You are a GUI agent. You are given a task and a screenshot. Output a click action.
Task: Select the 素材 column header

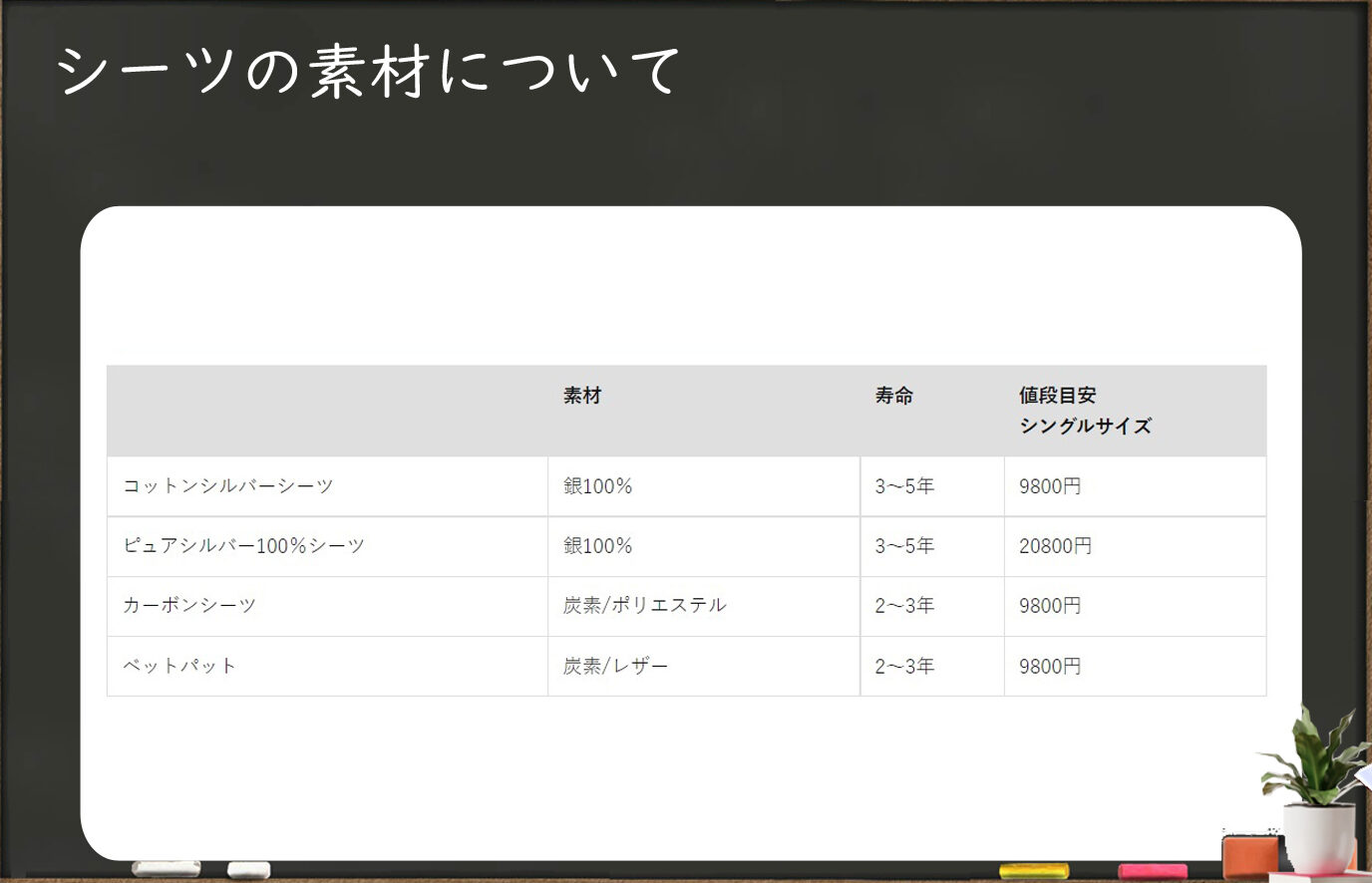582,396
